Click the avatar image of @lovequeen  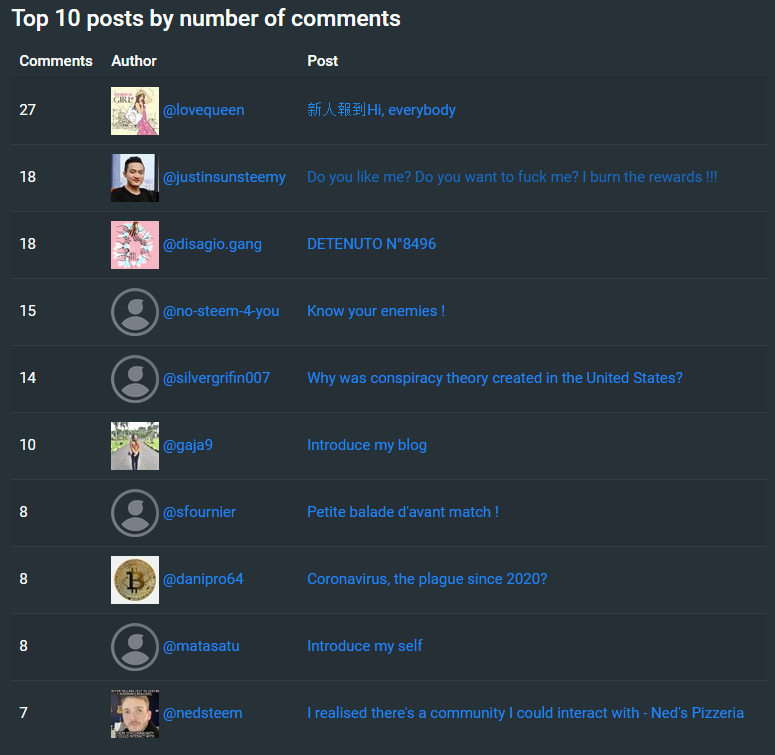[x=134, y=110]
